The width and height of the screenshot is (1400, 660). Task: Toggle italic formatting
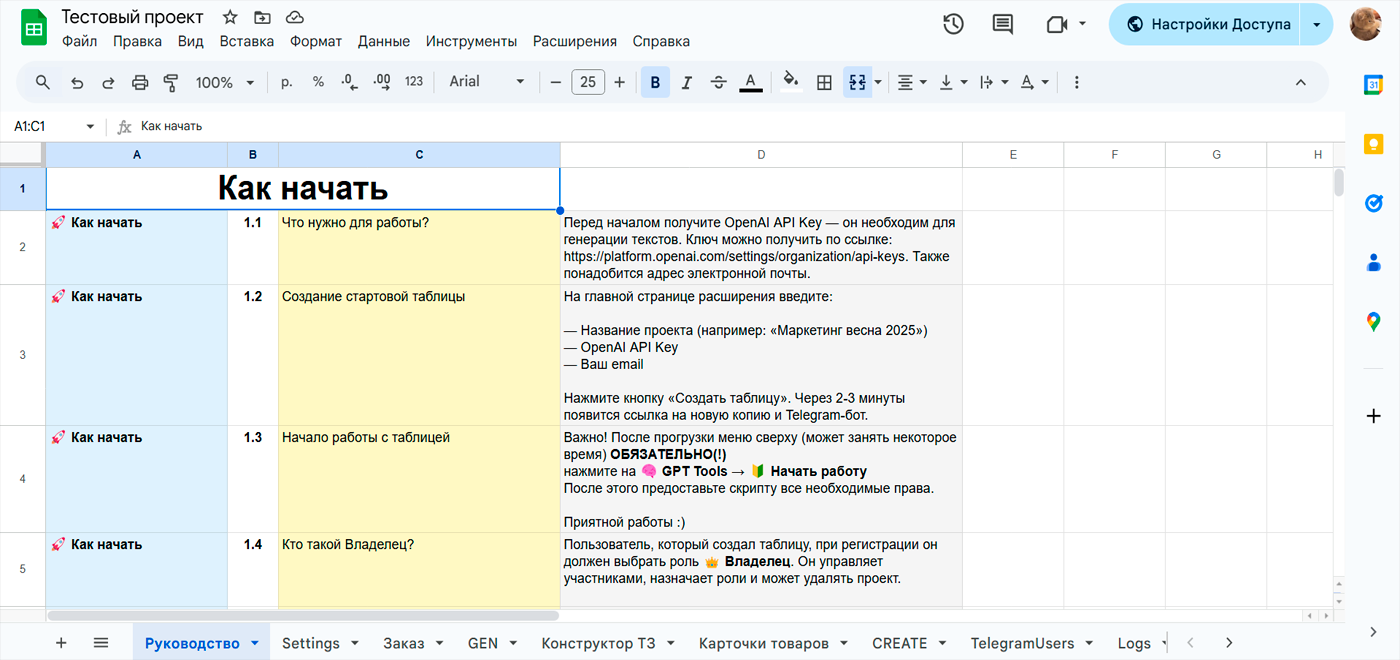687,82
